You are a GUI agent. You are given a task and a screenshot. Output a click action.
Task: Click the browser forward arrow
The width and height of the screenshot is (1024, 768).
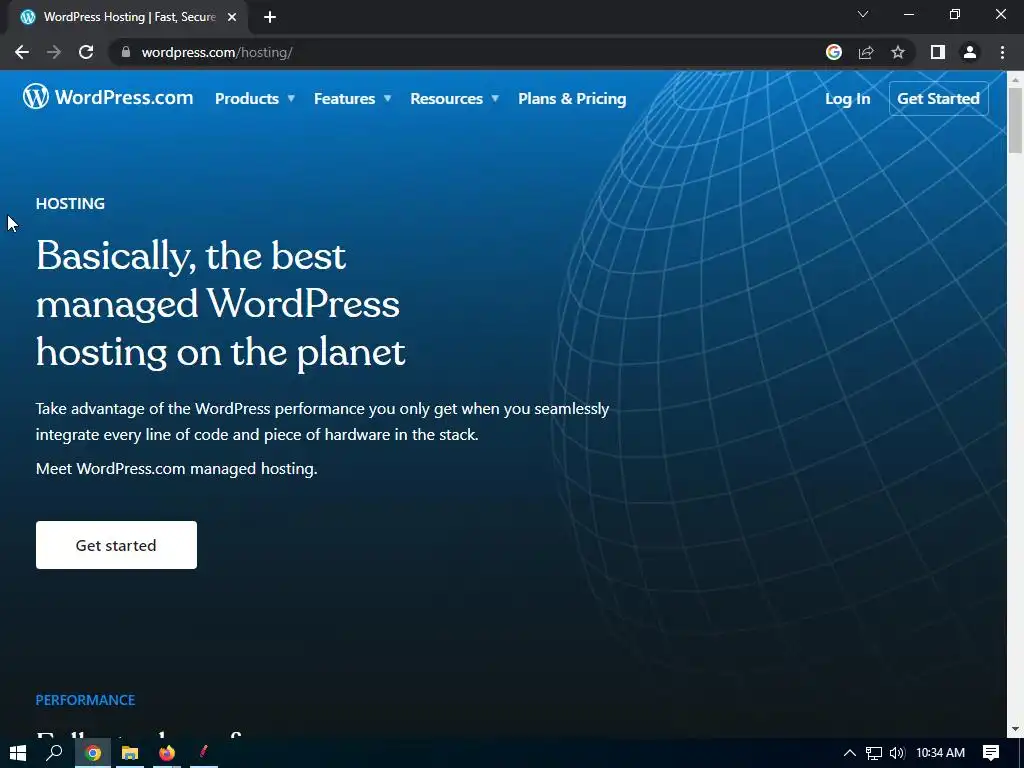[54, 52]
